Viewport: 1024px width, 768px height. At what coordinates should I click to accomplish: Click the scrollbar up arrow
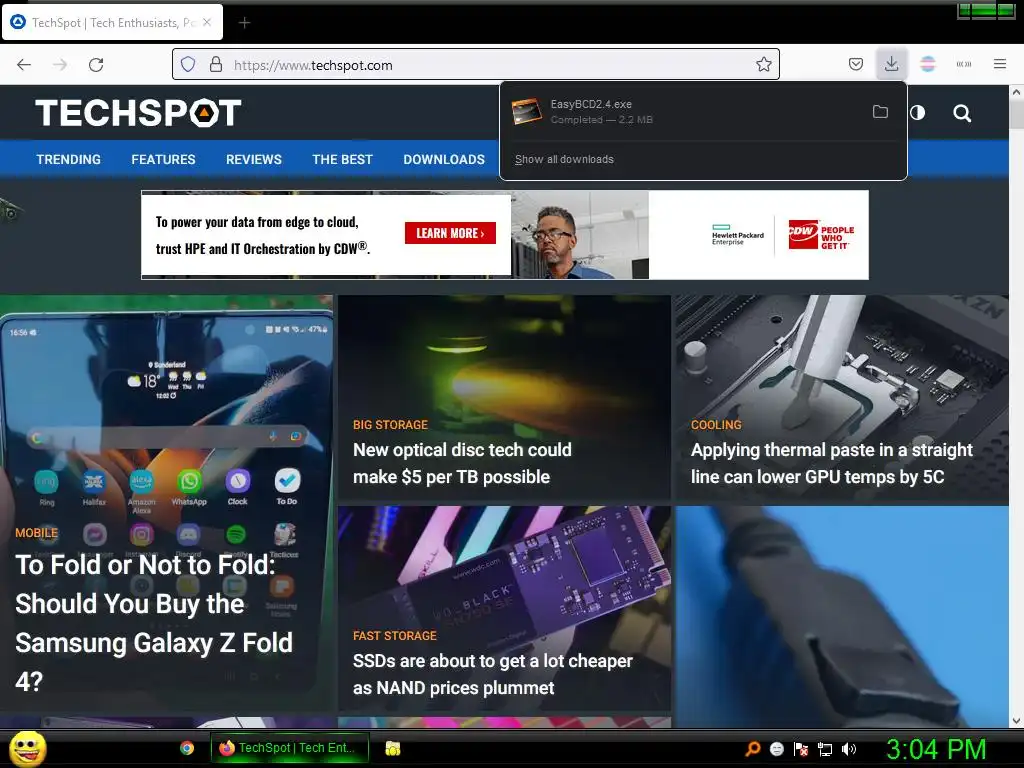tap(1016, 92)
